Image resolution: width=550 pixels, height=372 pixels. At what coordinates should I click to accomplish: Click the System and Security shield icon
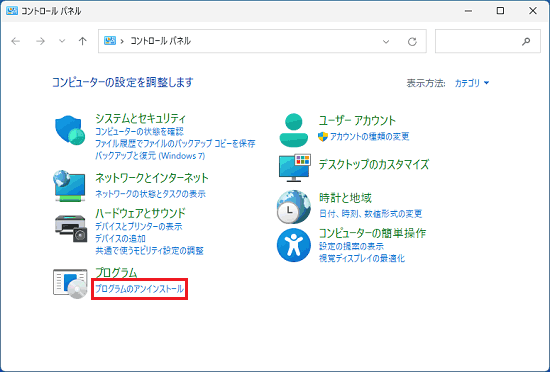pos(70,130)
